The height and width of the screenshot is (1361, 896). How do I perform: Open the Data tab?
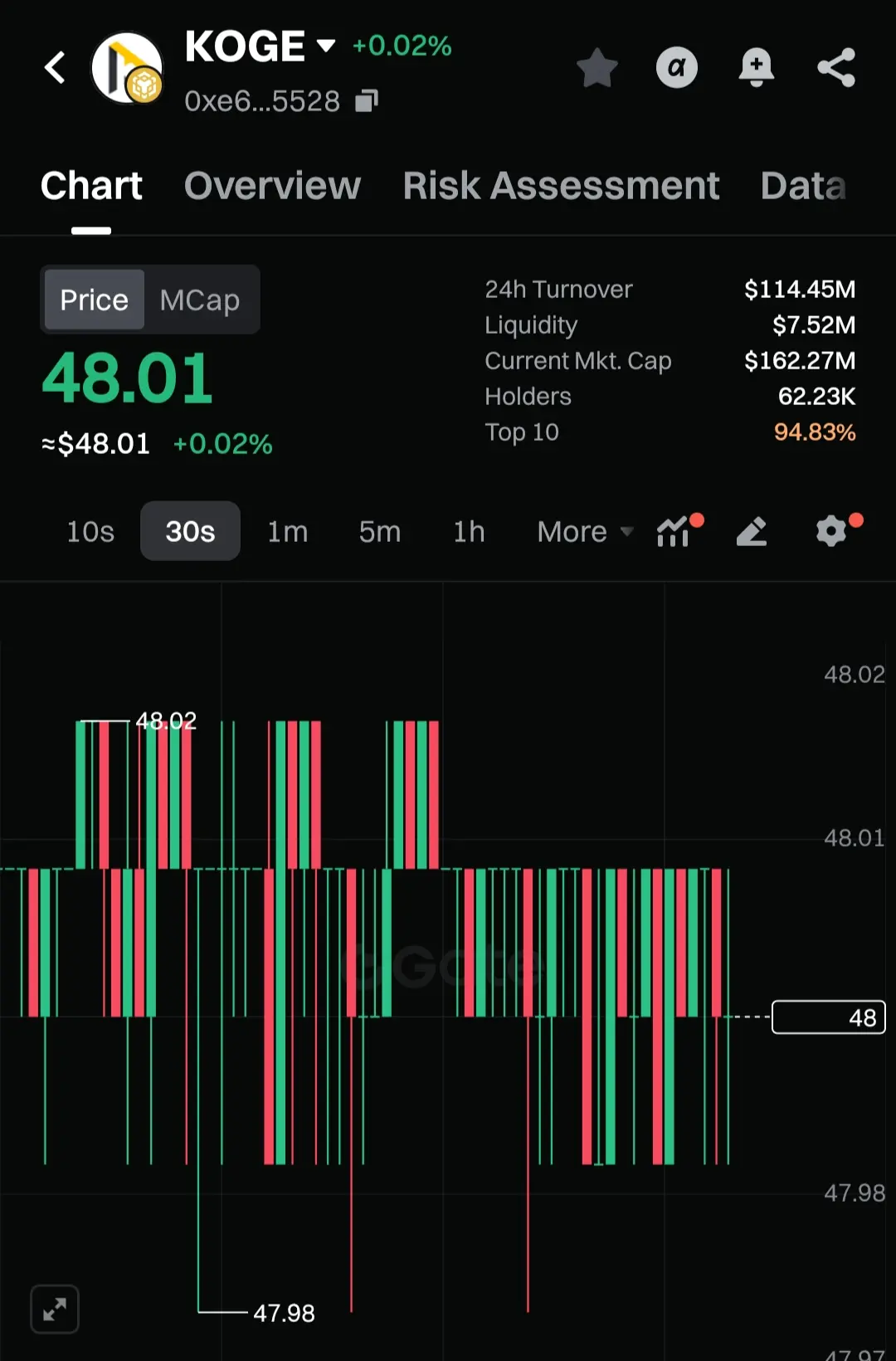(803, 186)
